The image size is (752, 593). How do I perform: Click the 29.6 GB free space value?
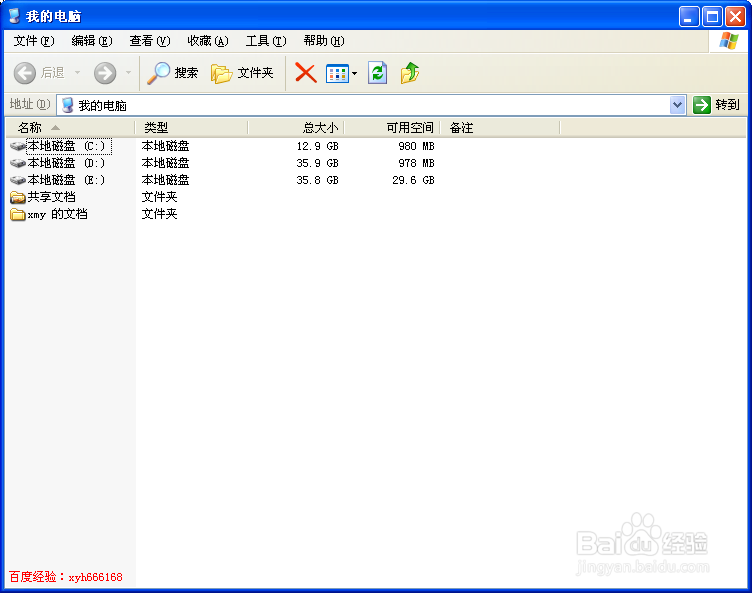[413, 180]
